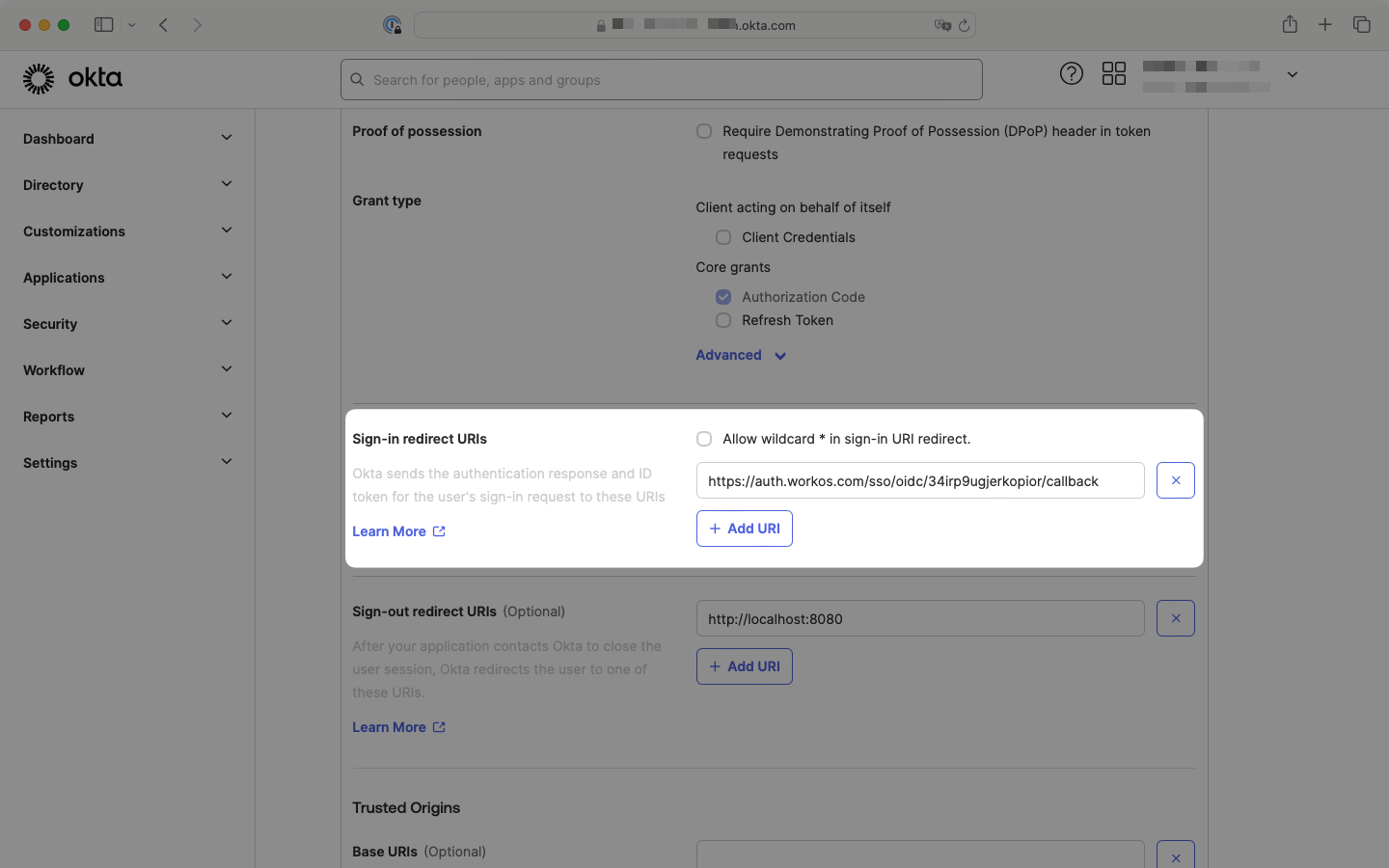1389x868 pixels.
Task: Remove the WorkOS sign-in redirect URI
Action: pos(1175,480)
